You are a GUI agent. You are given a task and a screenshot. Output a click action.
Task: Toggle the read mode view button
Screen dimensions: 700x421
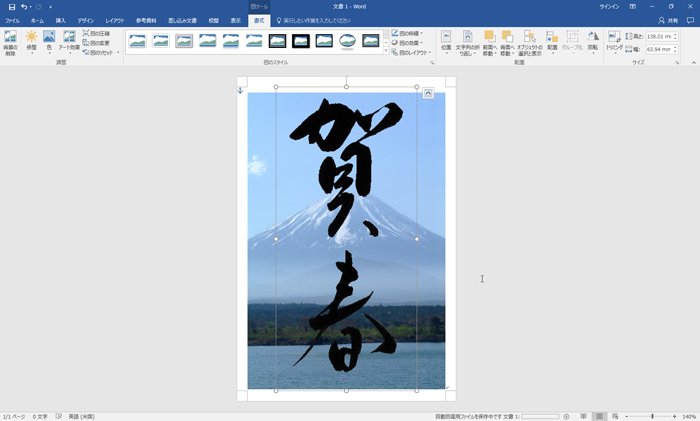(583, 416)
